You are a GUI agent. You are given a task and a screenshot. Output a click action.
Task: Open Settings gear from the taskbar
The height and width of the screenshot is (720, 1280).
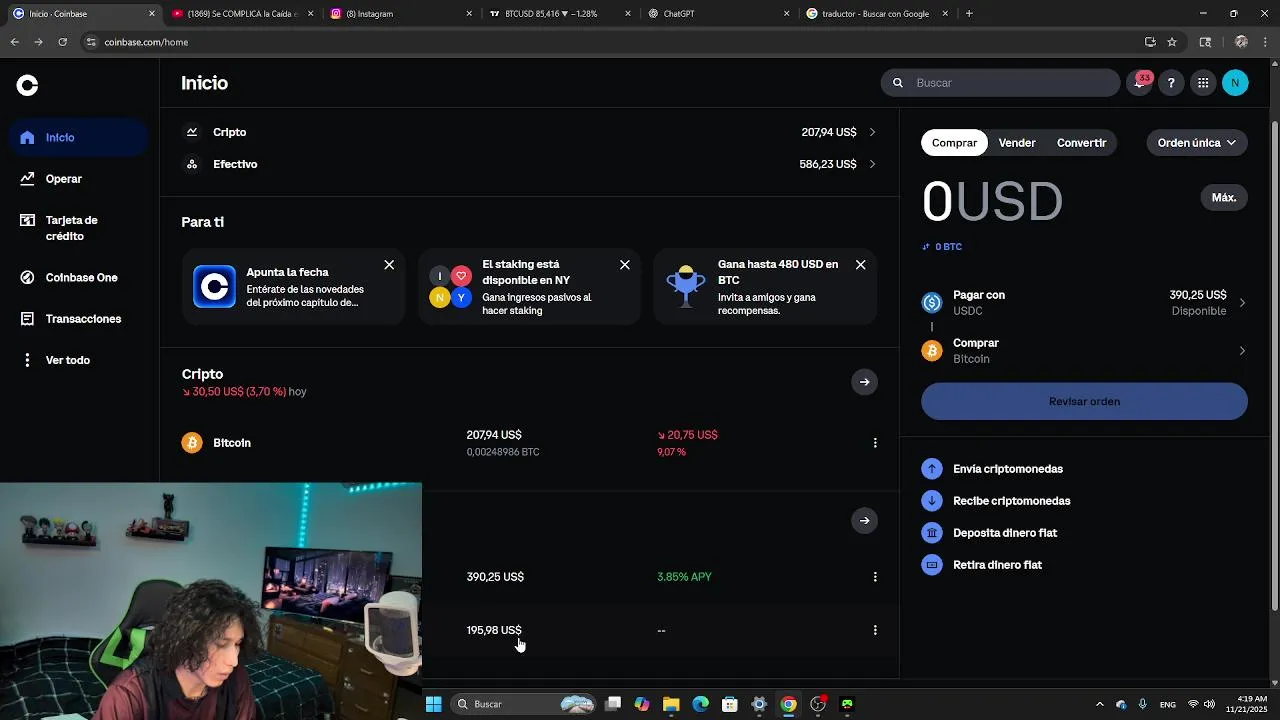tap(759, 704)
